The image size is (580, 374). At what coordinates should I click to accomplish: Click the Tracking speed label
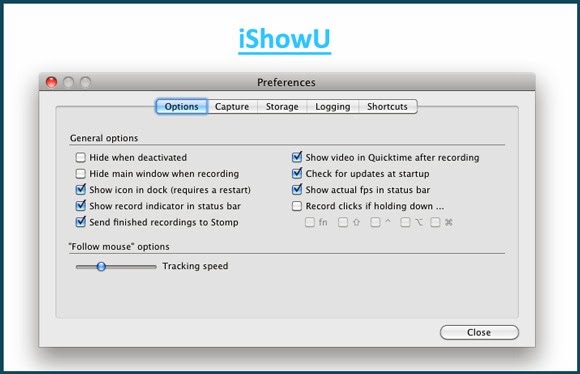[x=195, y=266]
